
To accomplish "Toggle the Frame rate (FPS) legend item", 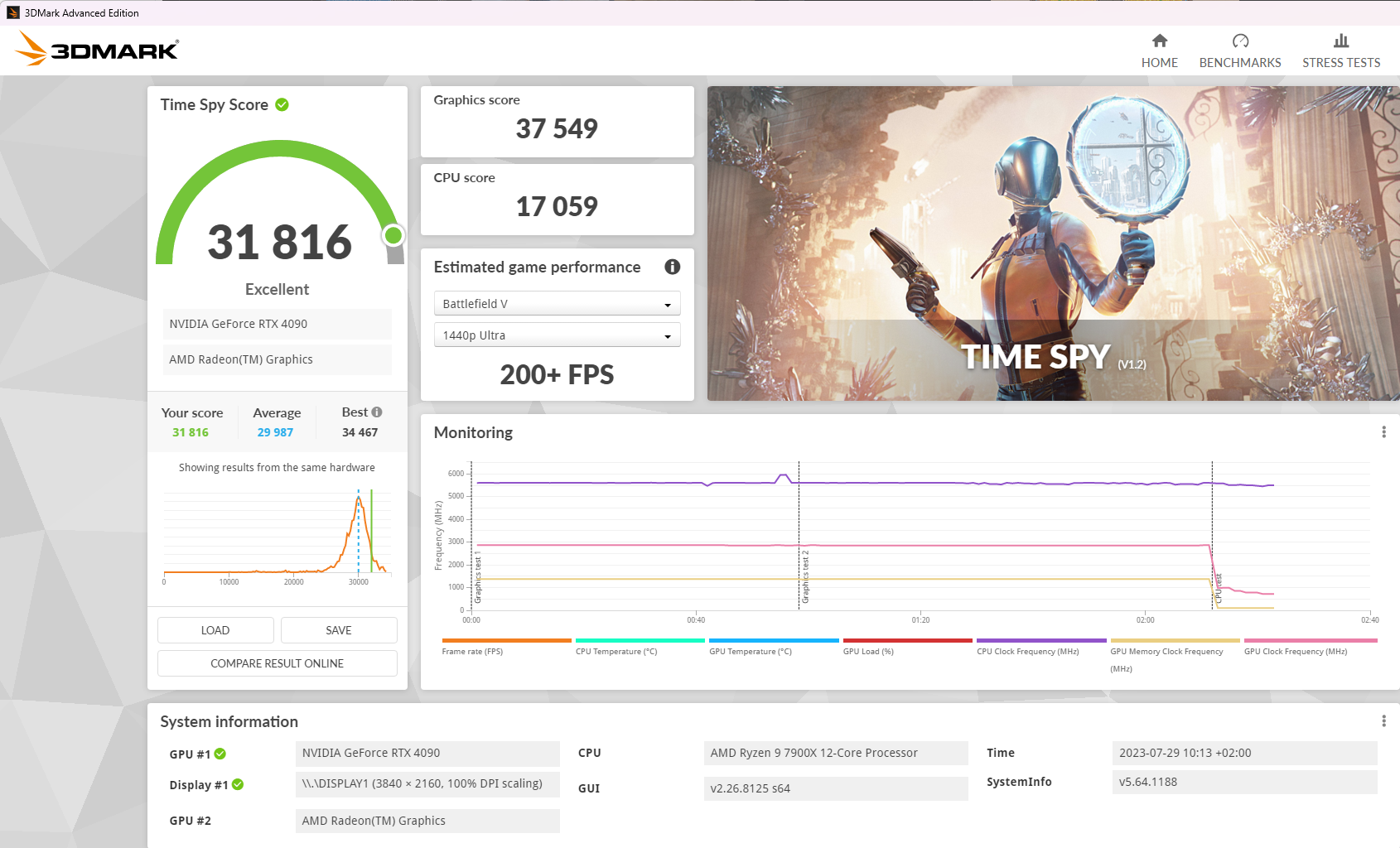I will click(x=506, y=647).
